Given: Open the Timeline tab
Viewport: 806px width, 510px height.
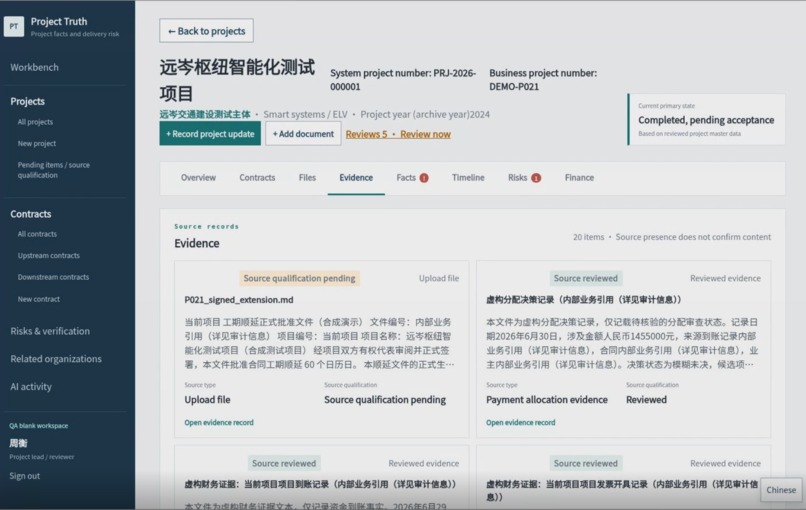Looking at the screenshot, I should [468, 177].
